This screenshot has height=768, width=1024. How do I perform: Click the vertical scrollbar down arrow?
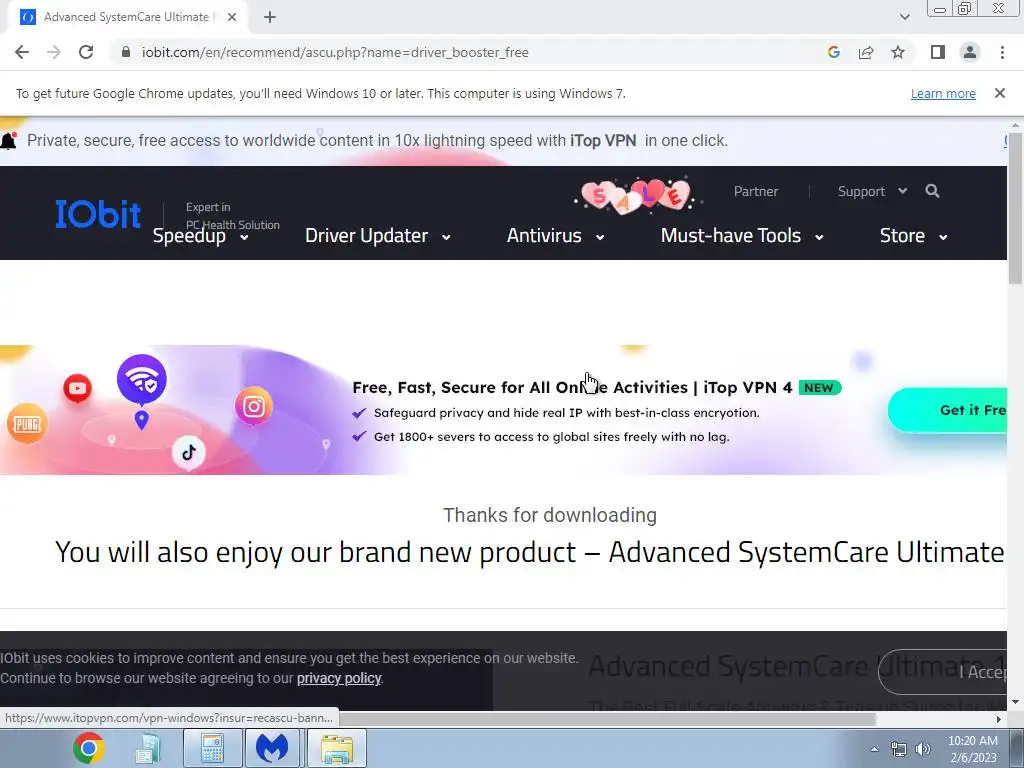[x=1015, y=702]
